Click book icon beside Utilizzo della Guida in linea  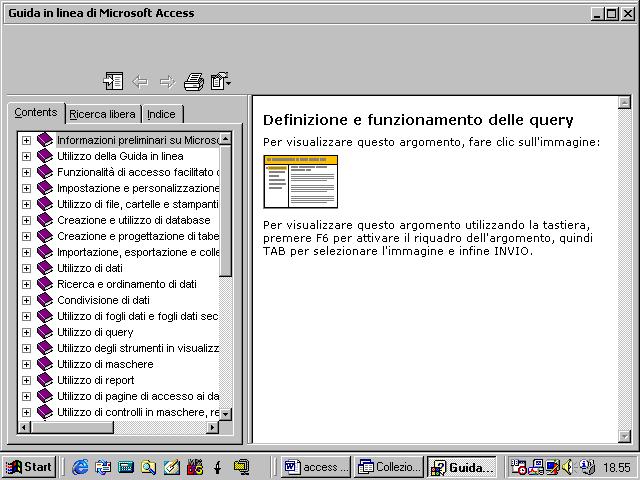click(x=45, y=156)
